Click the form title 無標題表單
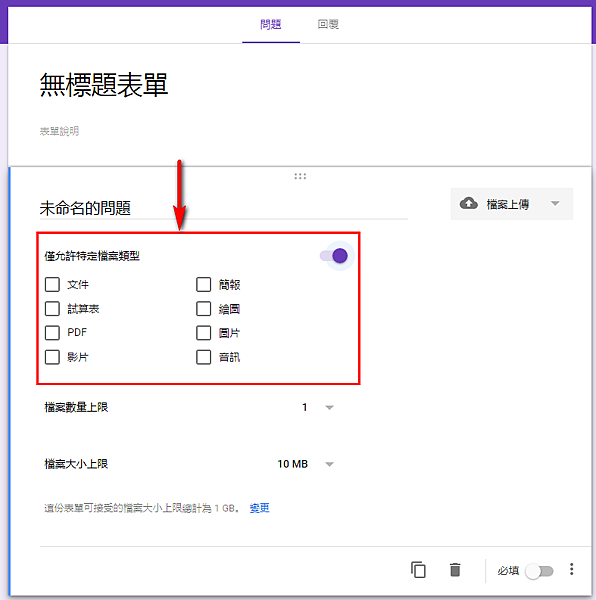The height and width of the screenshot is (600, 596). click(104, 85)
